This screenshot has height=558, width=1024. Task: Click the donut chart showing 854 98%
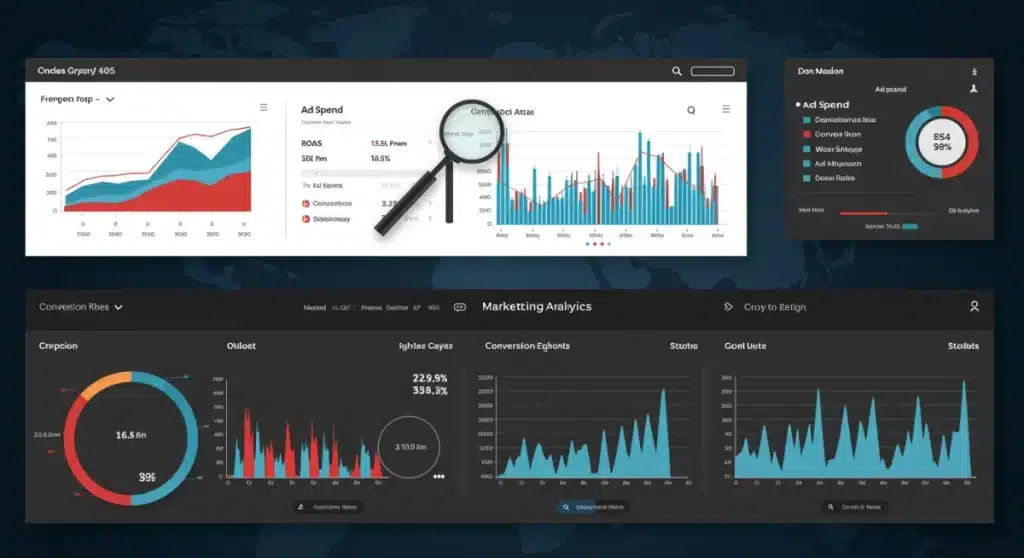click(x=942, y=142)
